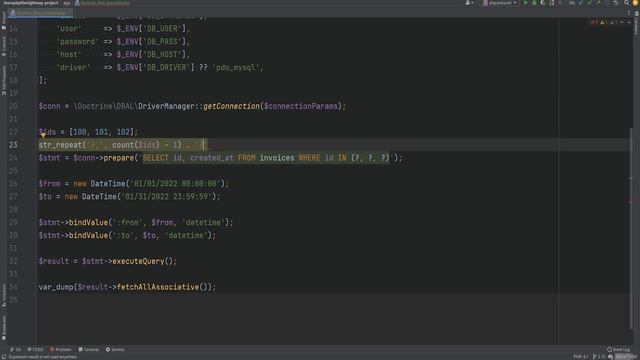Select the open PHP editor file tab
The width and height of the screenshot is (640, 360).
click(x=40, y=13)
